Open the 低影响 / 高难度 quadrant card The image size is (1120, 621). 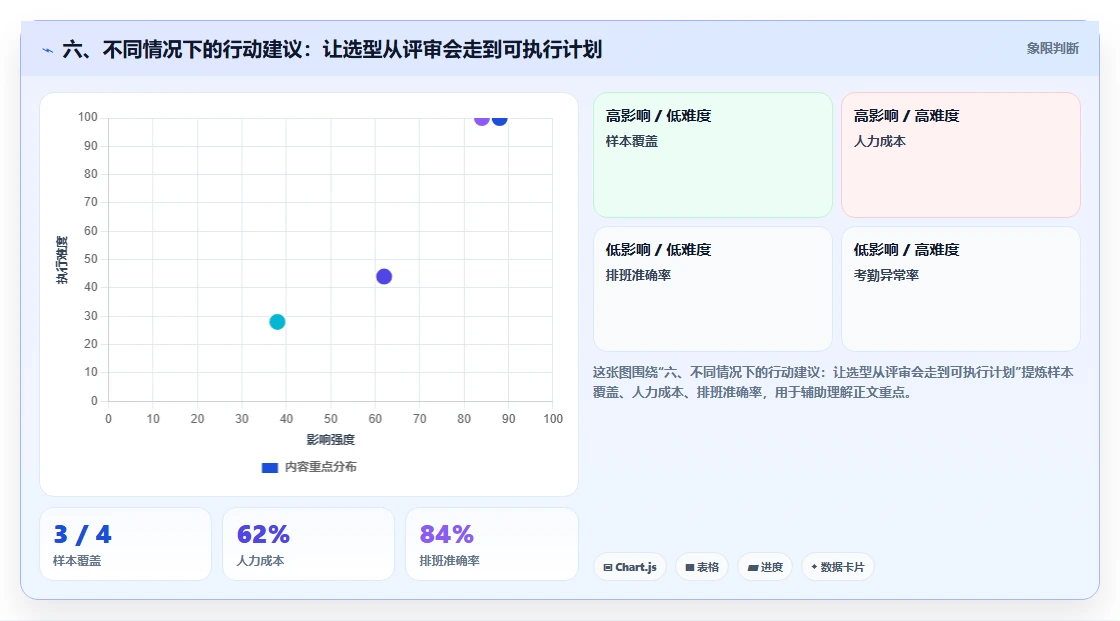point(961,289)
